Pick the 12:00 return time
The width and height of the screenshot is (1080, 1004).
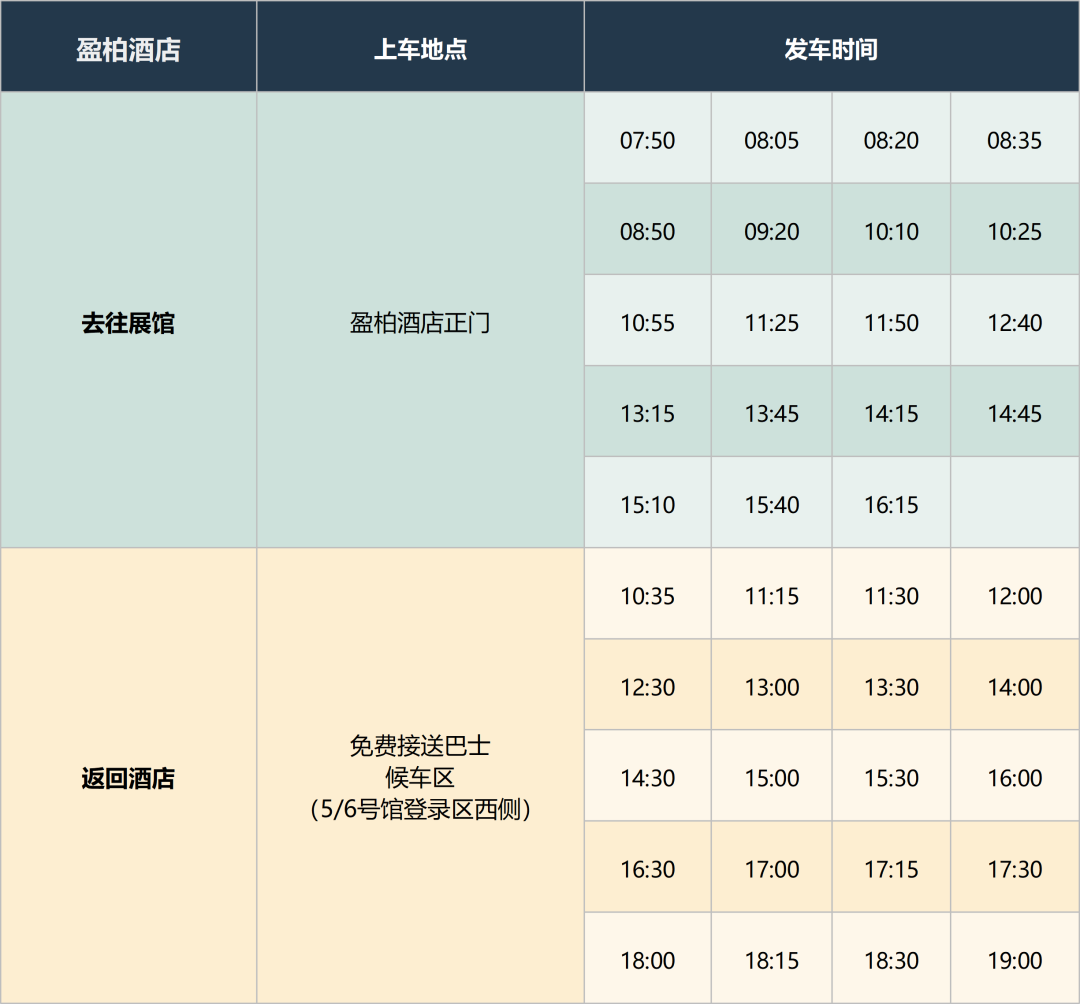[1015, 594]
